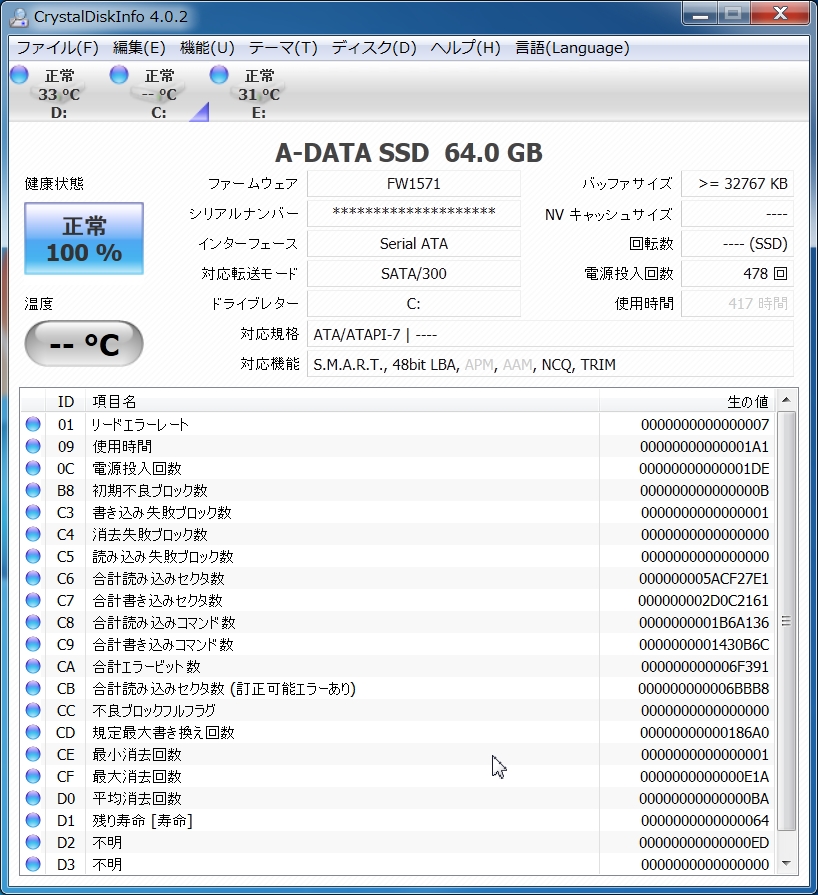
Task: Open the 機能(U) menu
Action: pyautogui.click(x=207, y=48)
